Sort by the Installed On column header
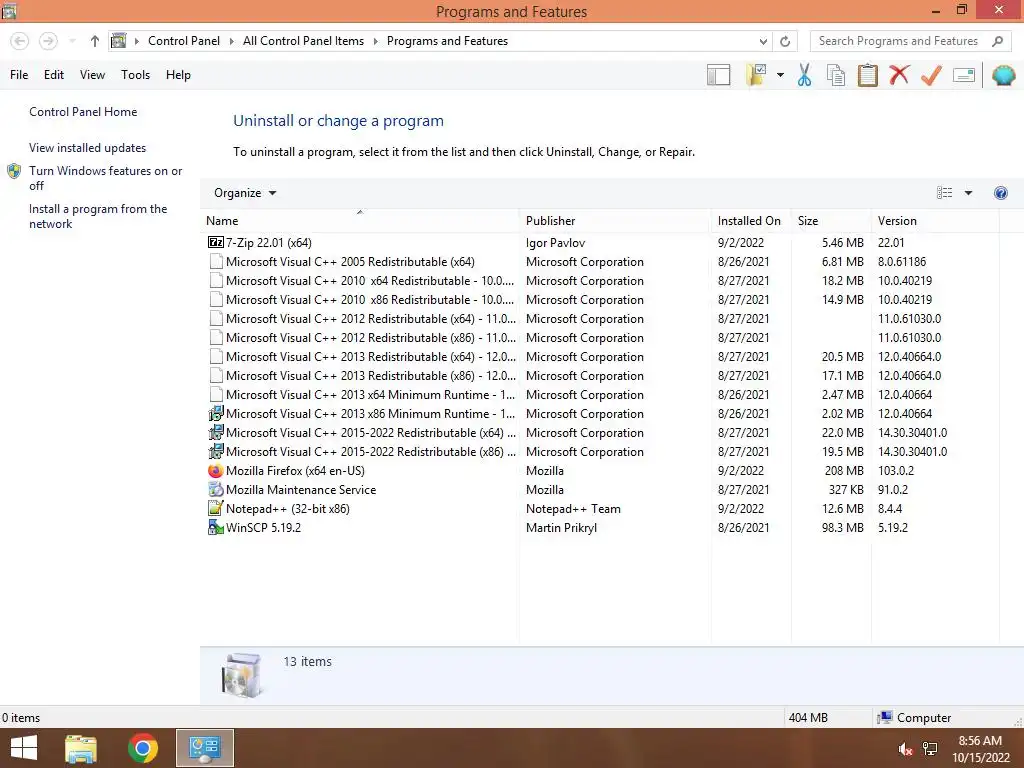1024x768 pixels. [750, 221]
